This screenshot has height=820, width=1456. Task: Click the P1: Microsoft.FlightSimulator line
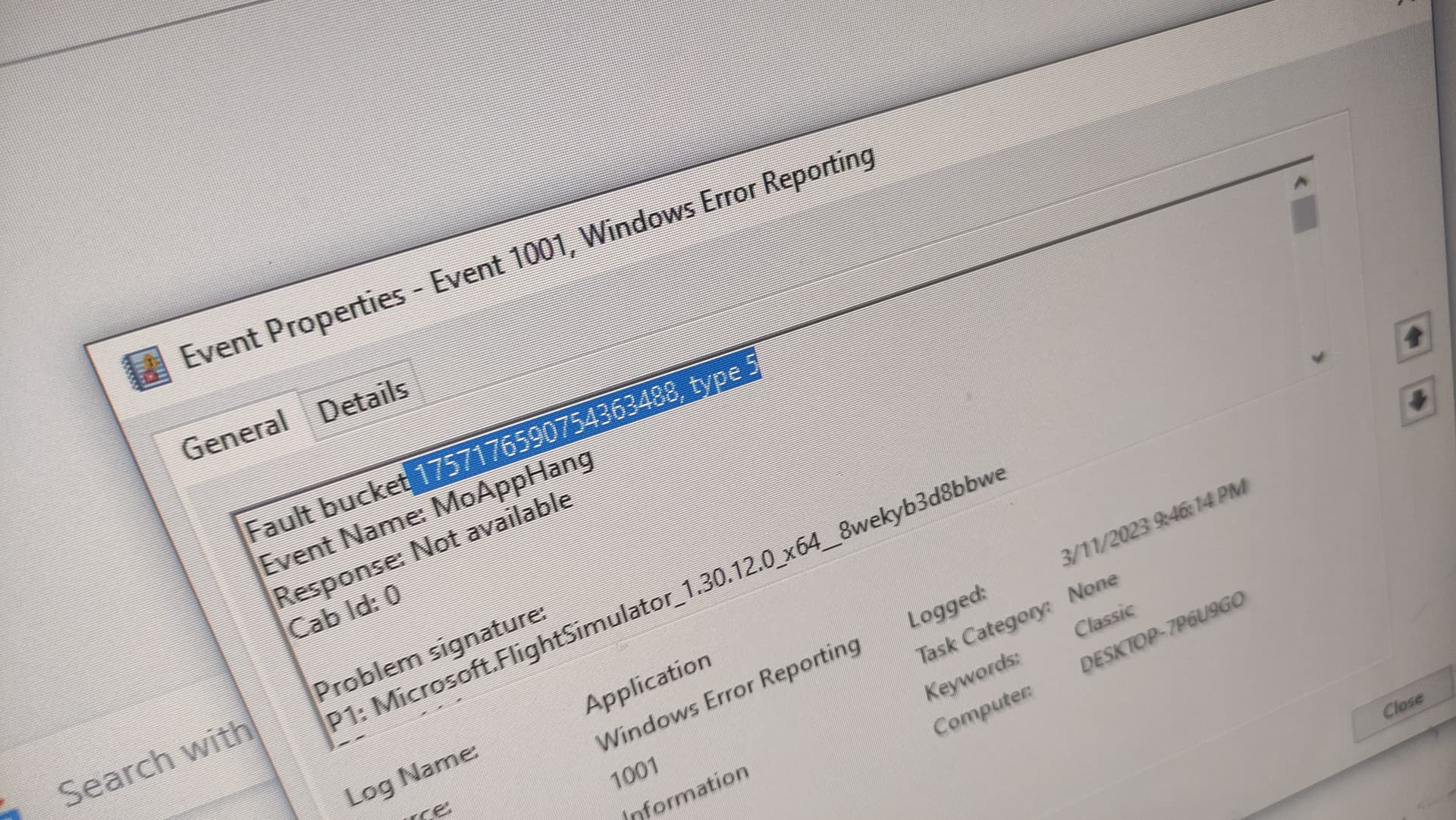tap(664, 597)
